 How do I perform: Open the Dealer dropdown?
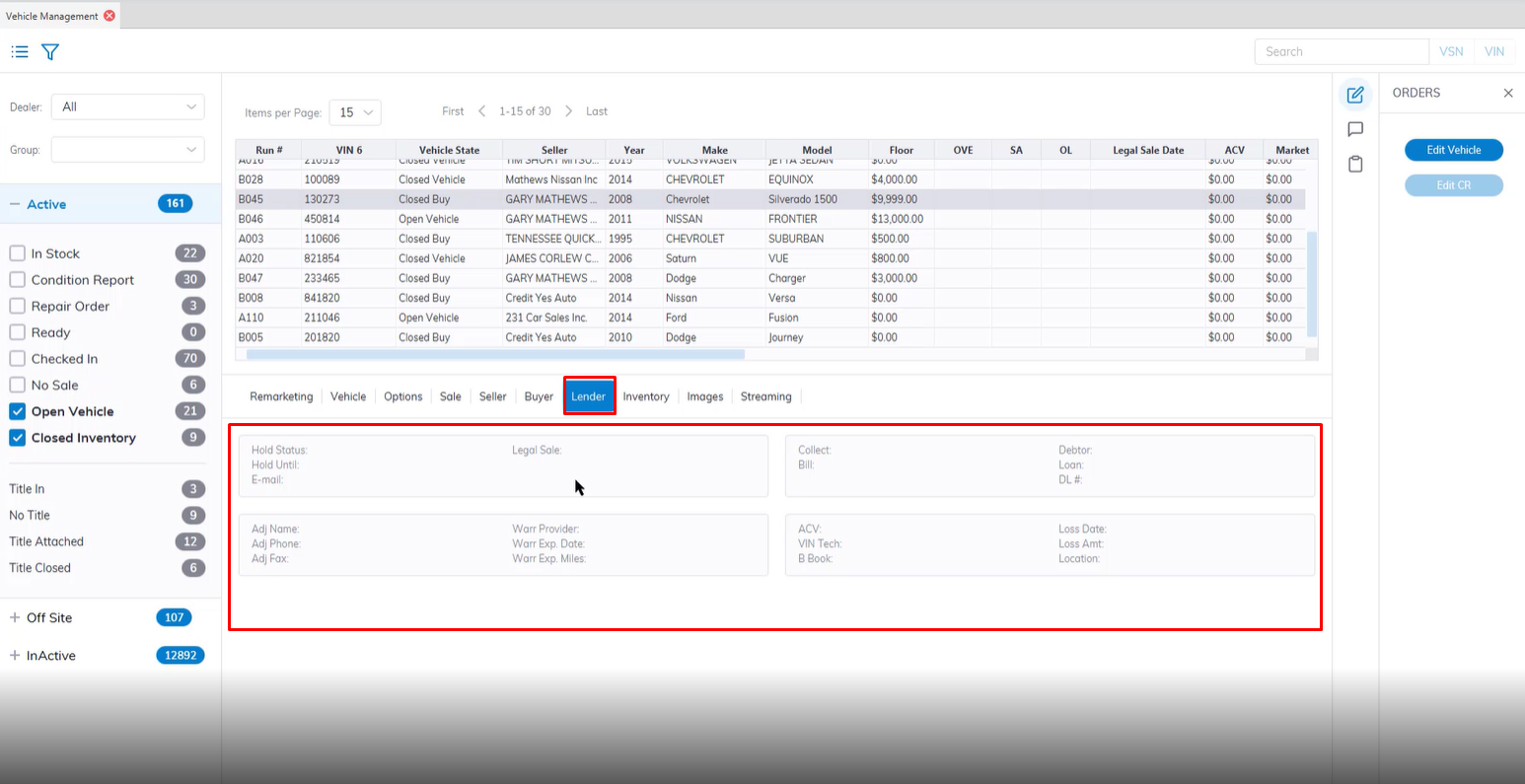coord(128,107)
